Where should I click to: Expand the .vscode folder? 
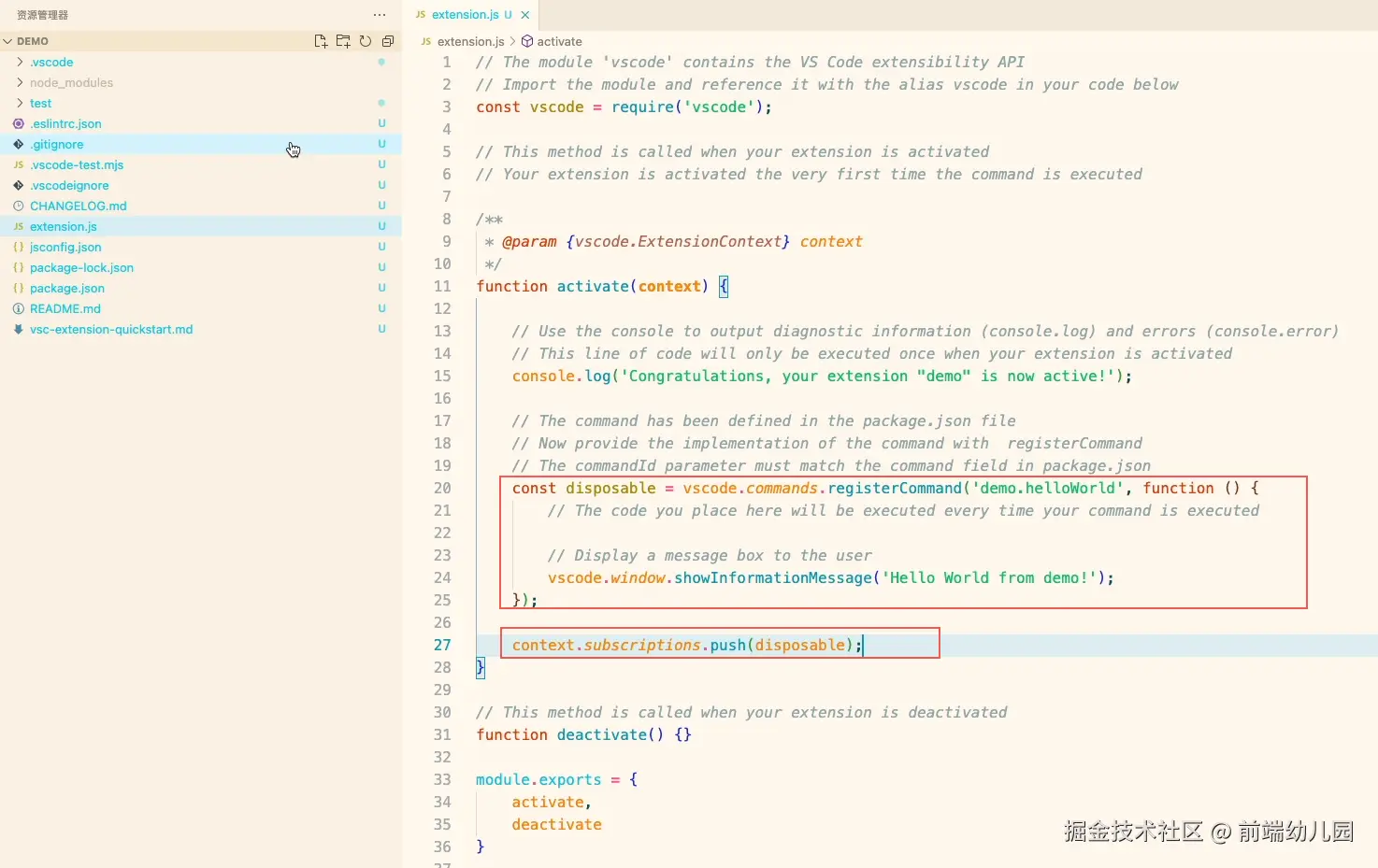tap(20, 62)
